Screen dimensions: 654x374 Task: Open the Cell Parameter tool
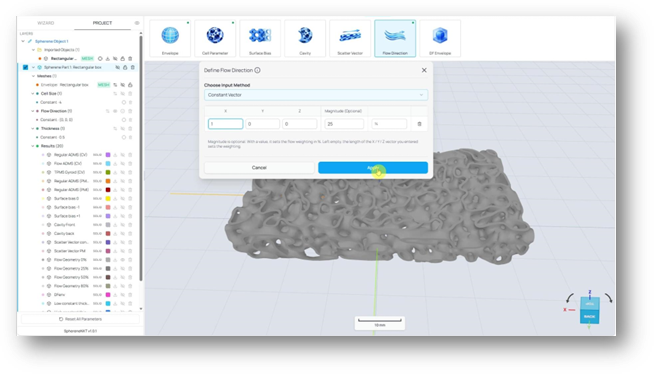(215, 38)
